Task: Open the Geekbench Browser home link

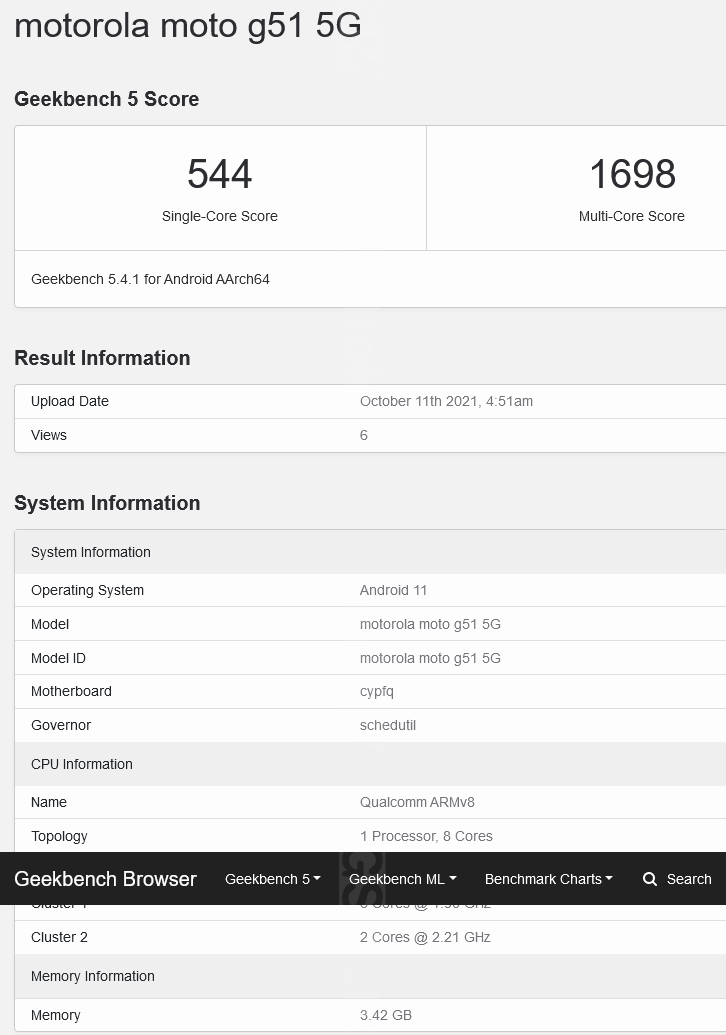Action: [105, 879]
